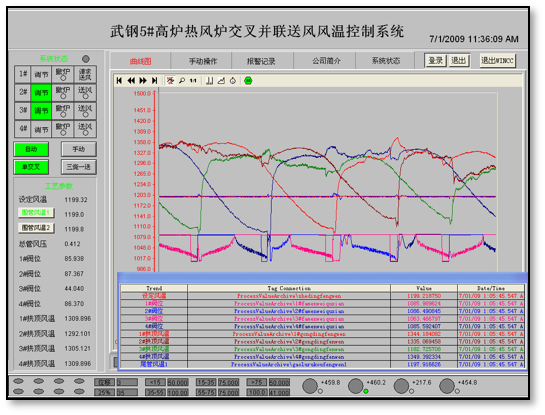Select the 设定风温 row in trend table
This screenshot has height=415, width=545.
pos(322,296)
